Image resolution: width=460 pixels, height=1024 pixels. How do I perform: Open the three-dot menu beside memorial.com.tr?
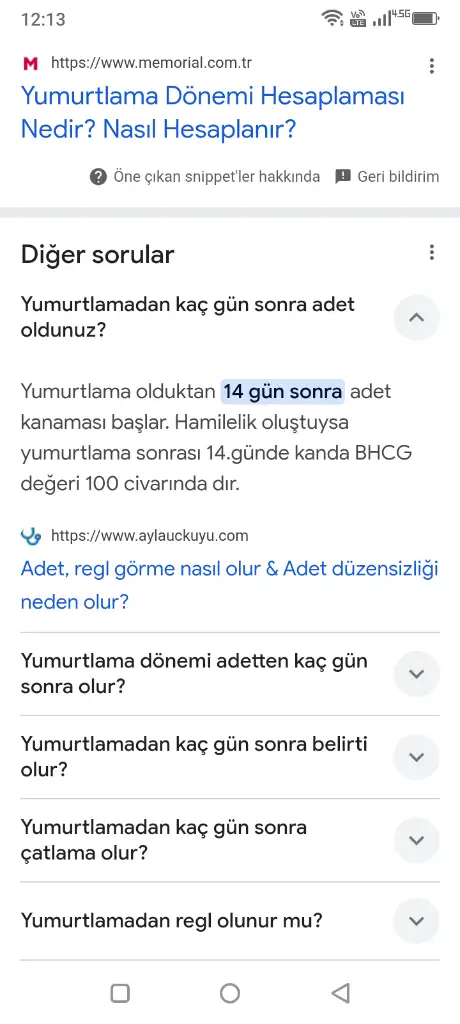431,65
